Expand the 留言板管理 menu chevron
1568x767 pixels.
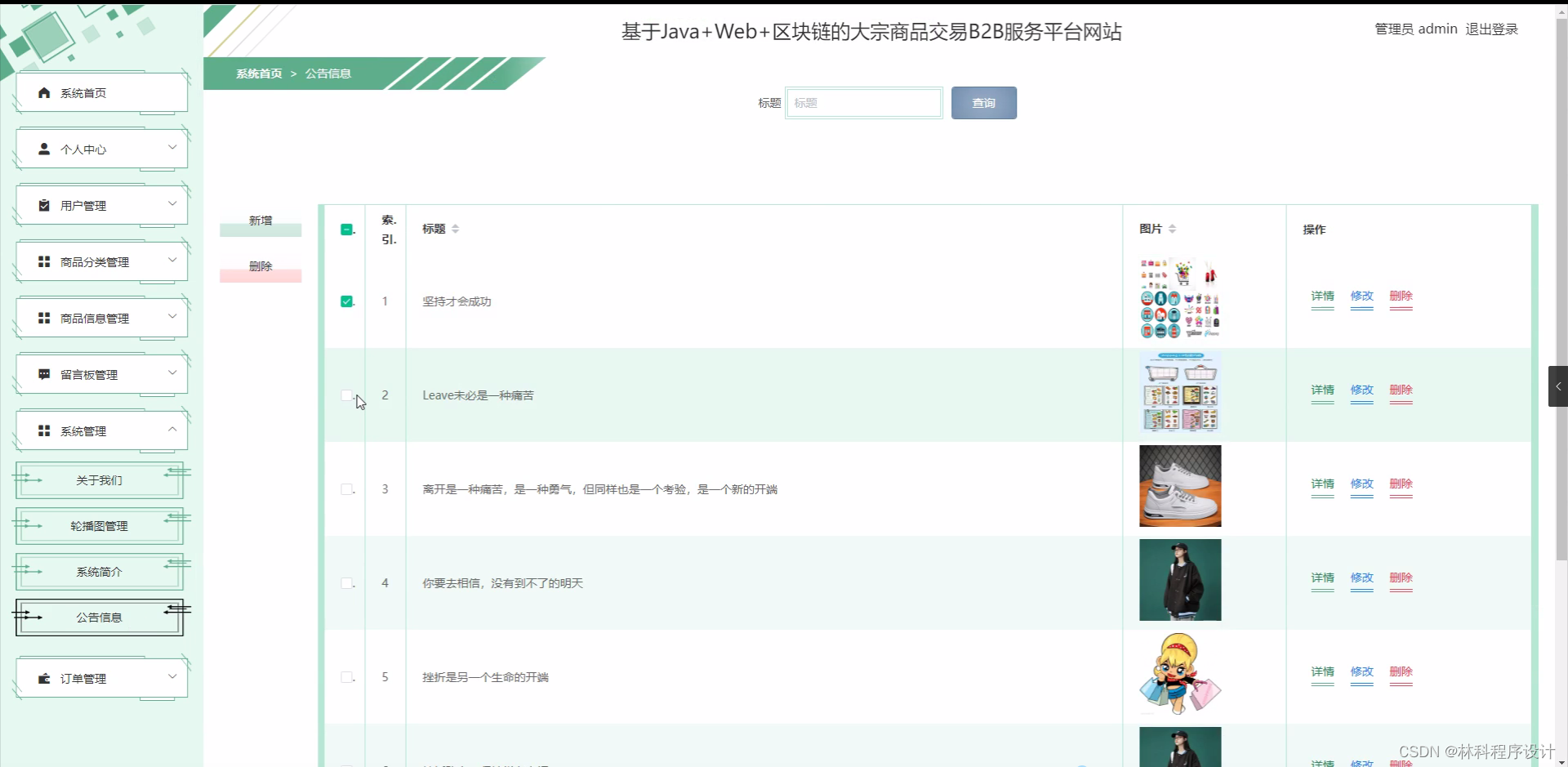click(172, 373)
